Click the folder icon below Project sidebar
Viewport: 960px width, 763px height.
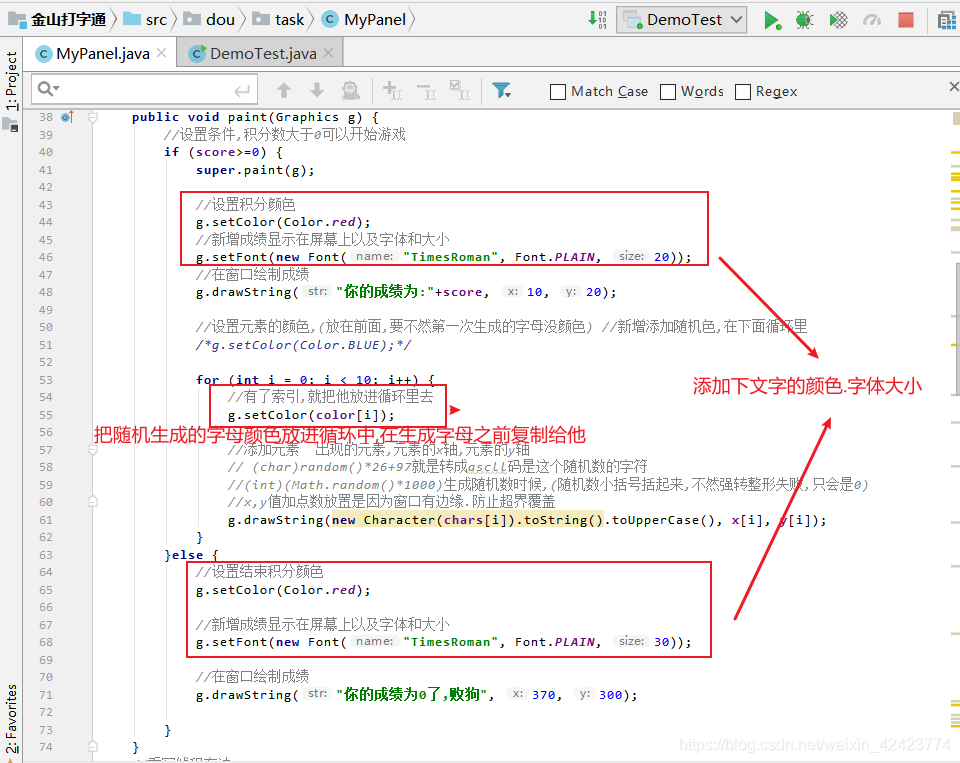pyautogui.click(x=10, y=125)
